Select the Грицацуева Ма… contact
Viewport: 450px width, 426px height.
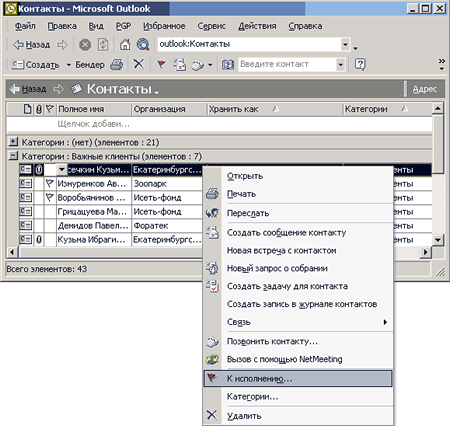tap(92, 212)
